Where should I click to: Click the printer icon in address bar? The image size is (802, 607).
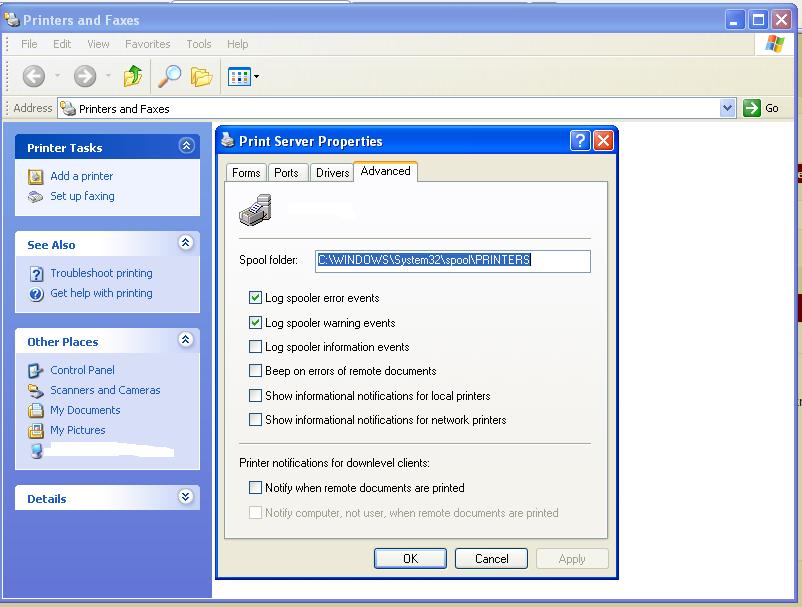(x=68, y=108)
